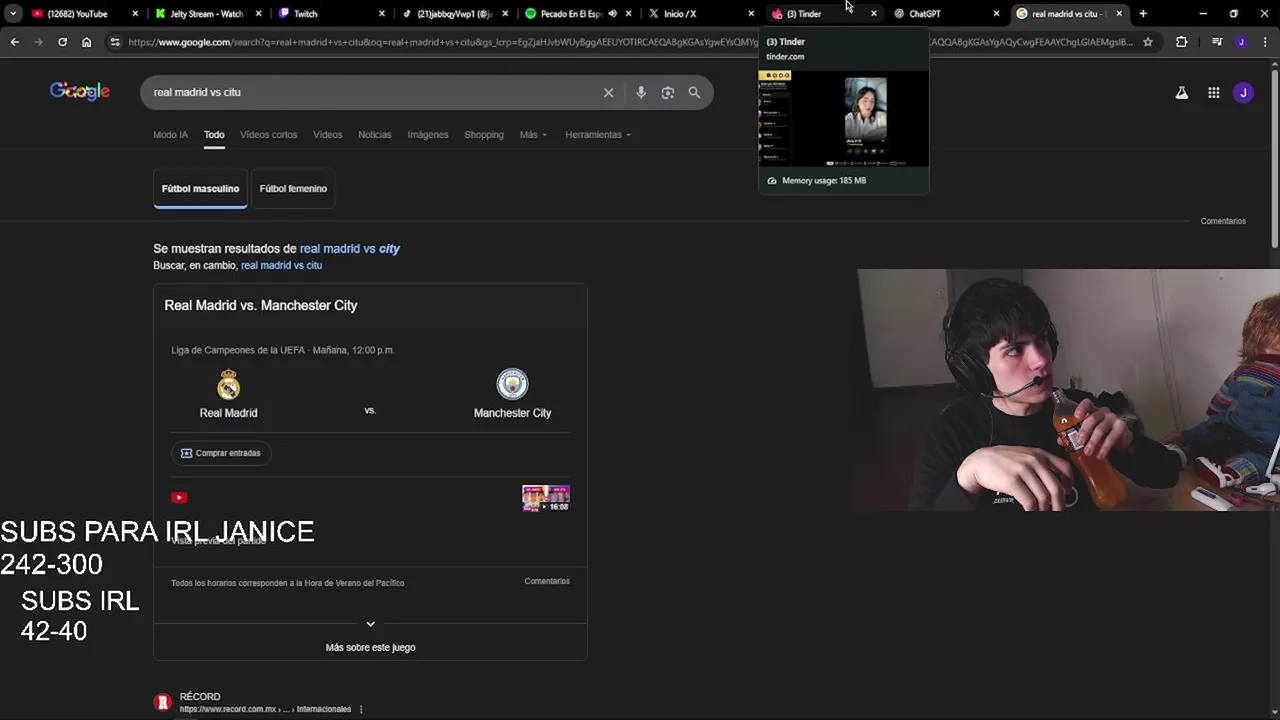Open the browser home page
1280x720 pixels.
(x=87, y=42)
